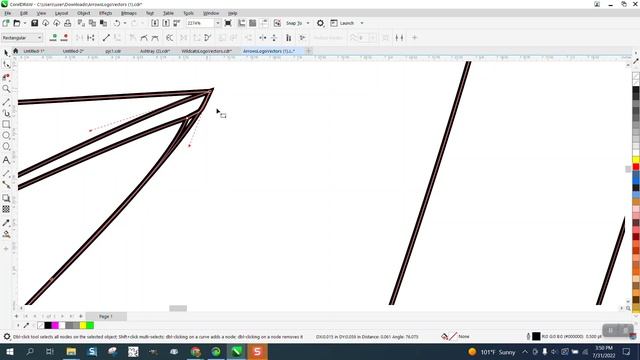The width and height of the screenshot is (640, 360).
Task: Click the new document tab plus button
Action: point(309,51)
